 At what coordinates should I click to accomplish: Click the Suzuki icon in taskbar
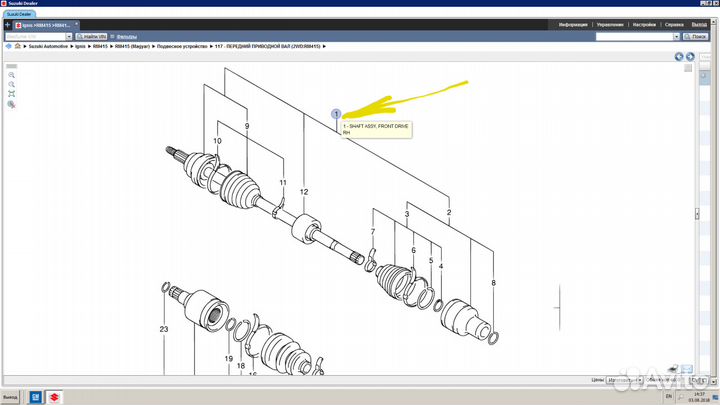click(x=51, y=396)
